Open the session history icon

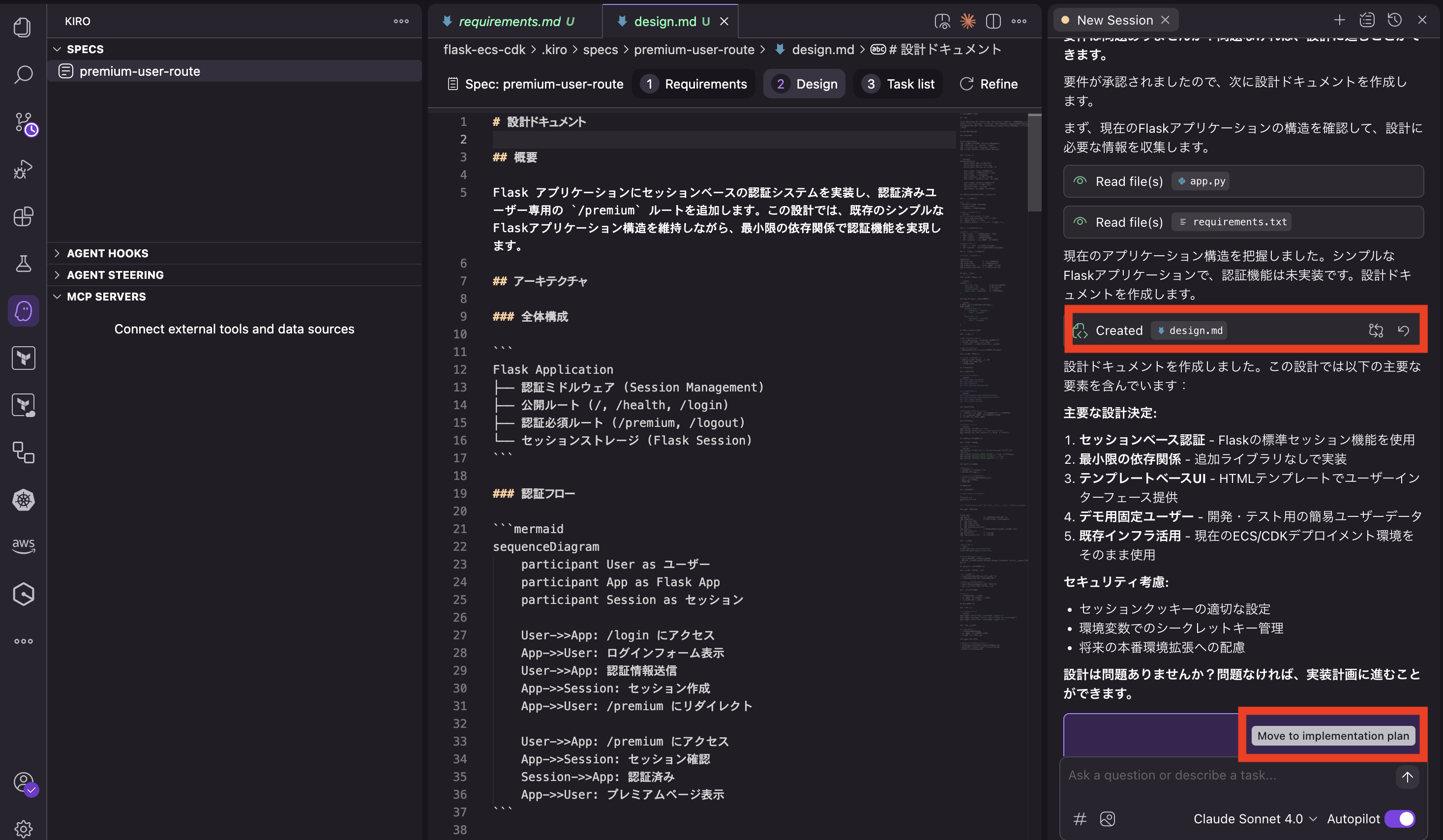1394,20
